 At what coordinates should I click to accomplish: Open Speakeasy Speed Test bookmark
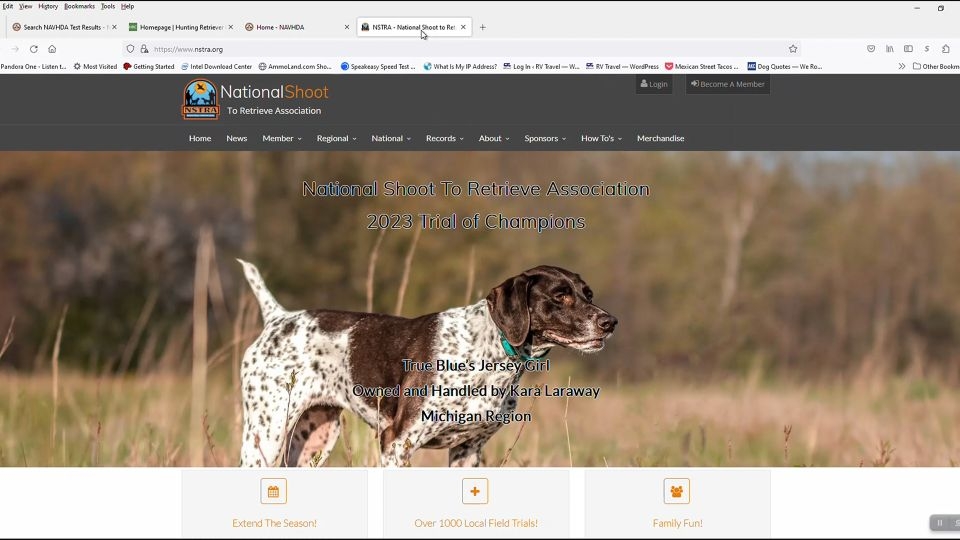tap(378, 66)
